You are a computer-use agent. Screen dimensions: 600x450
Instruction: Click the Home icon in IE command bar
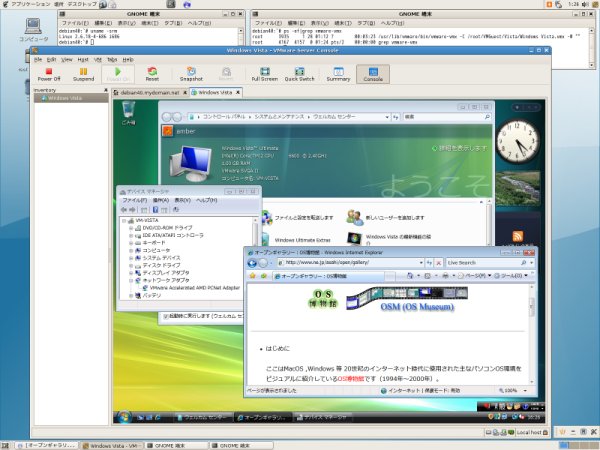(410, 276)
